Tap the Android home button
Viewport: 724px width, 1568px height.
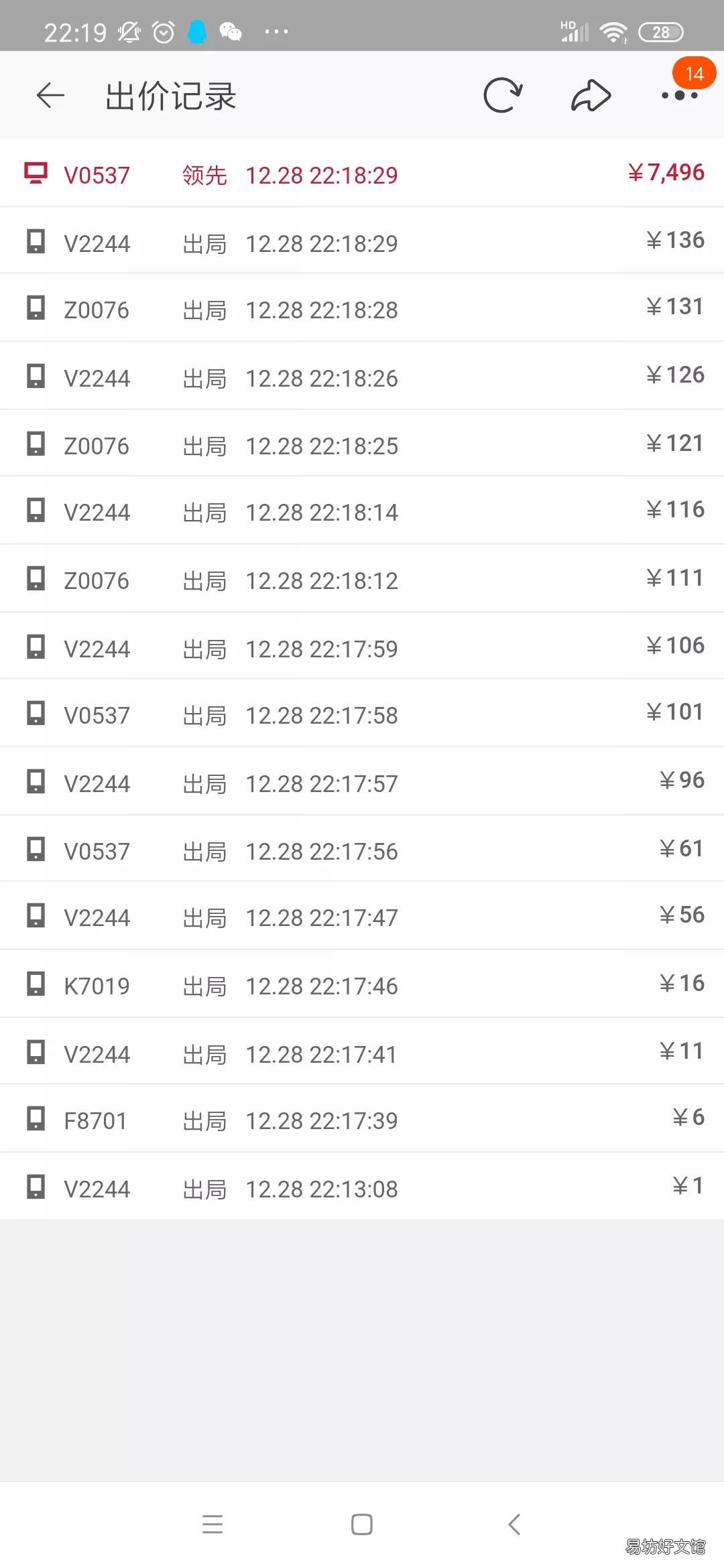point(362,1524)
